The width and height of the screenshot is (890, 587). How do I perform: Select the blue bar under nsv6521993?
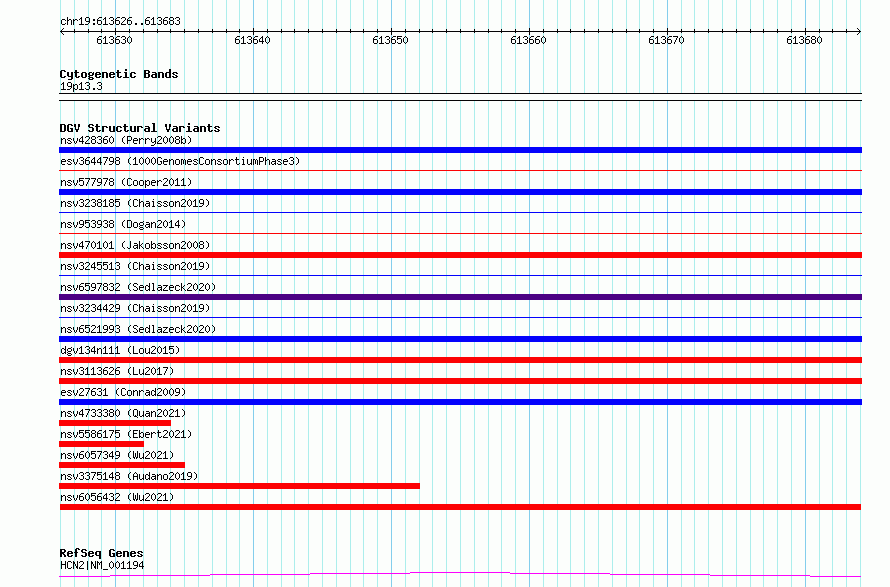[x=460, y=339]
